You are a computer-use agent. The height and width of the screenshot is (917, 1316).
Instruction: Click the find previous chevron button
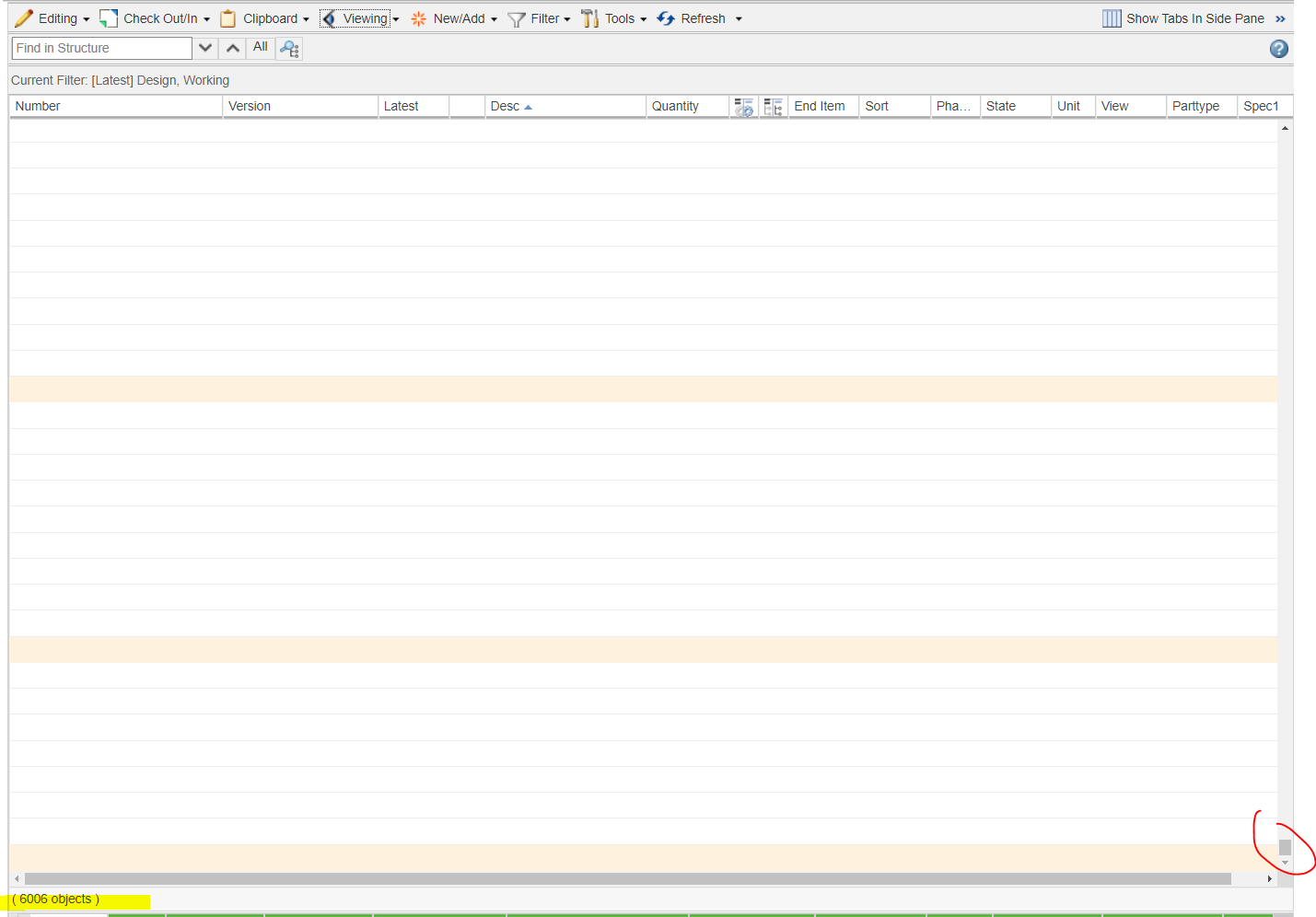[232, 47]
